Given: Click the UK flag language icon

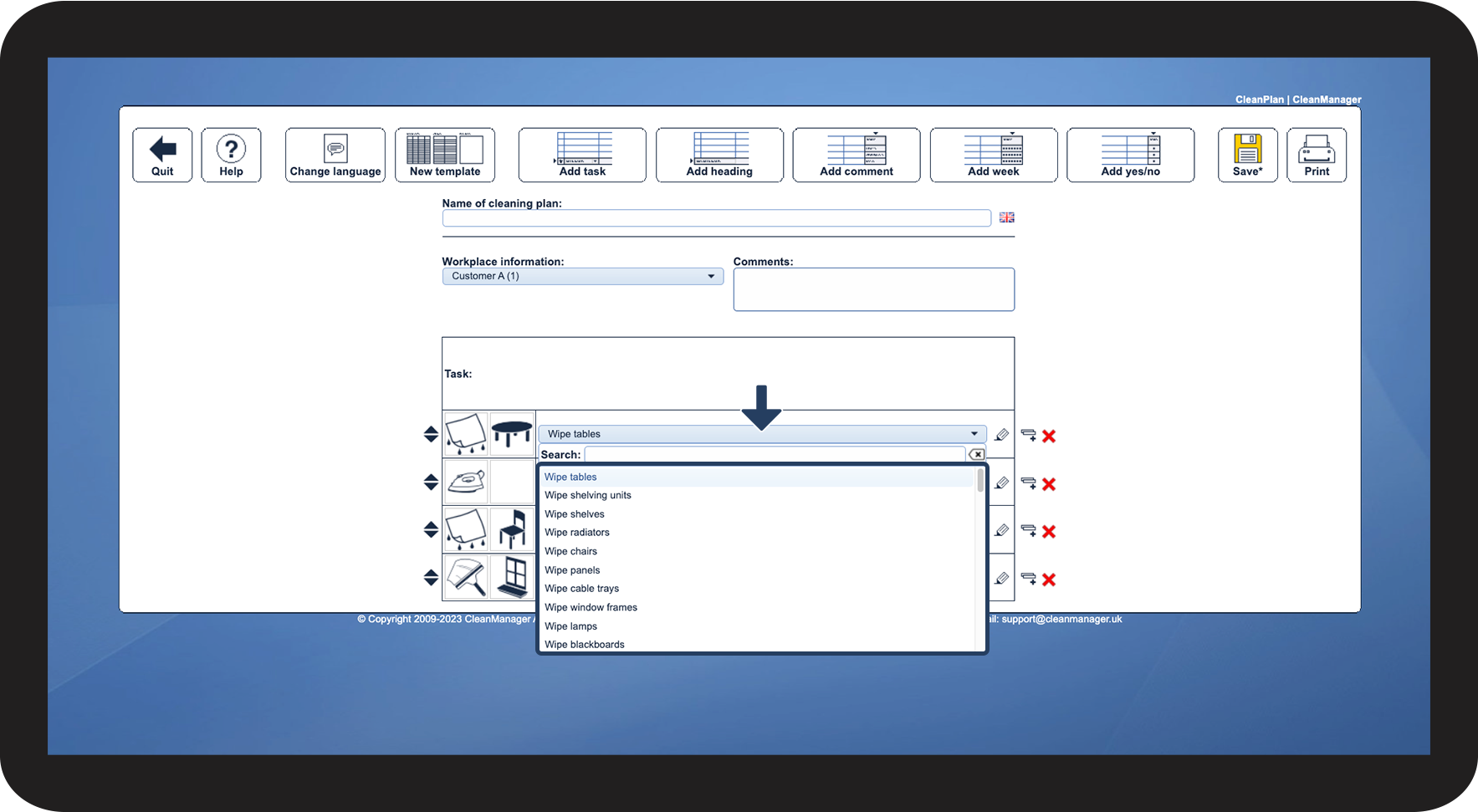Looking at the screenshot, I should (x=1007, y=217).
